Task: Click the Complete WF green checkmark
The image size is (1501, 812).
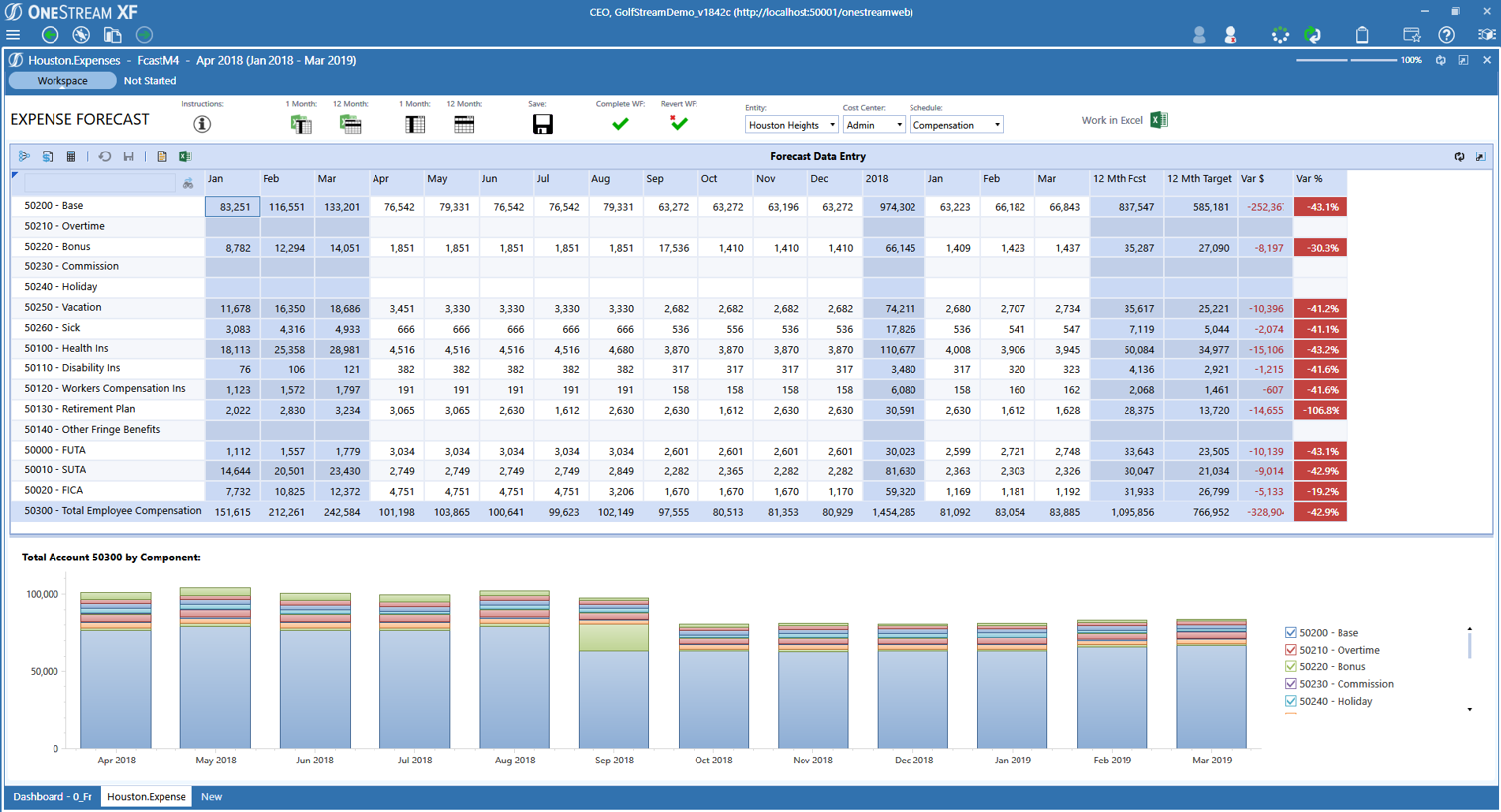Action: 620,124
